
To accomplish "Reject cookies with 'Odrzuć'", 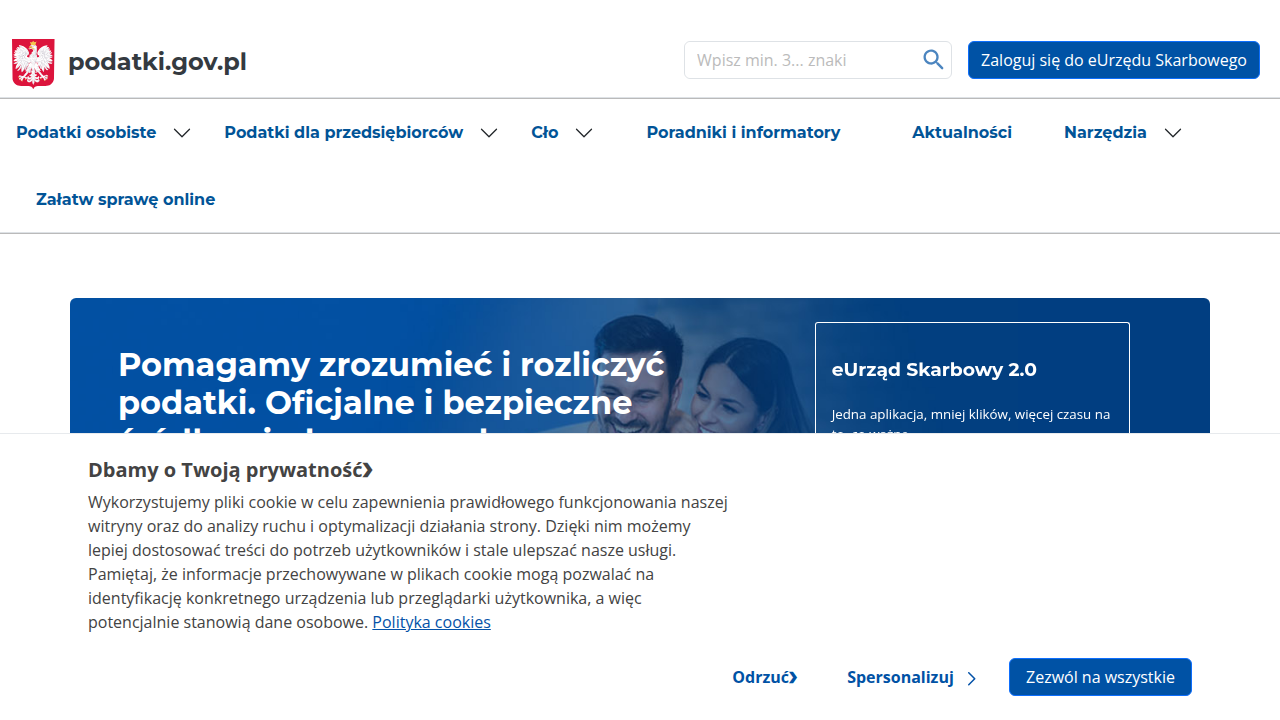I will pos(764,677).
